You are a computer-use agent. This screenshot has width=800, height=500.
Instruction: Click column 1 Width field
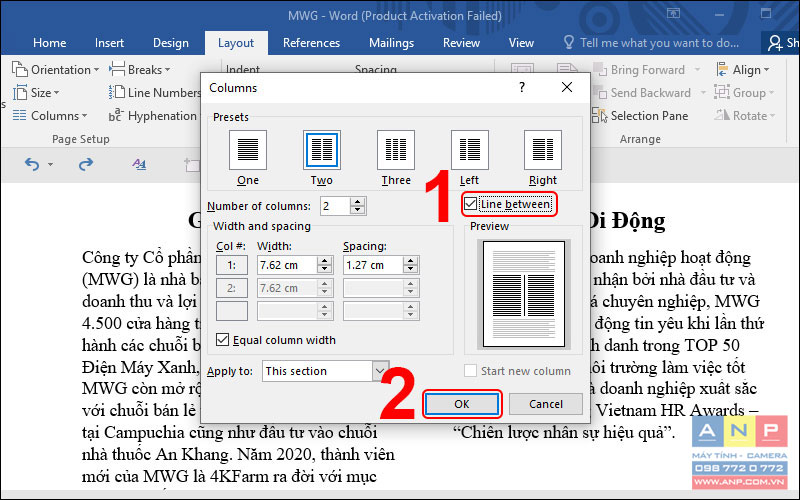point(287,265)
